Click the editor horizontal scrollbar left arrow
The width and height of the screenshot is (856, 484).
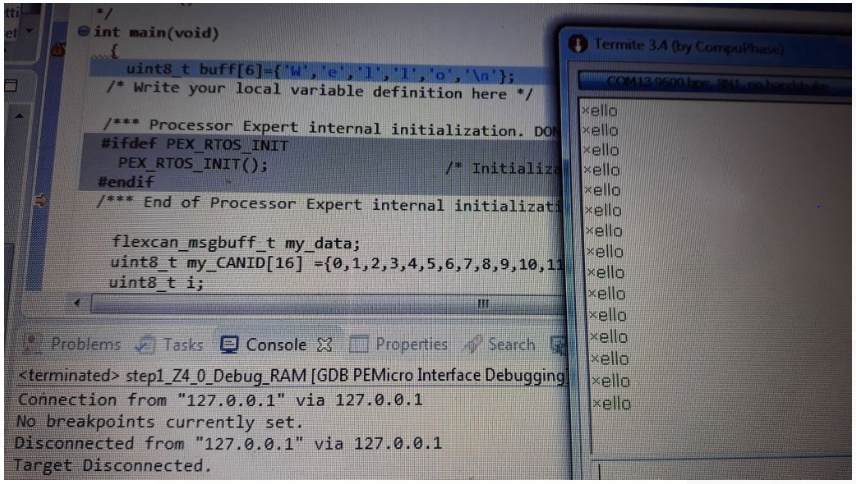(77, 302)
